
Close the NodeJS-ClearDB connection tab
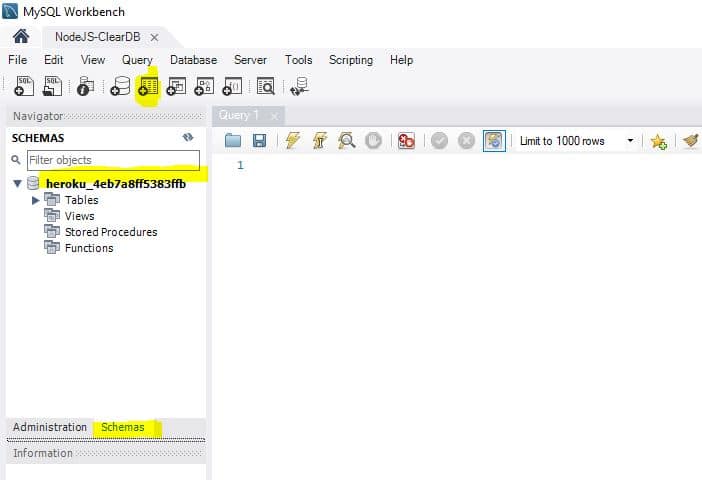(x=154, y=38)
